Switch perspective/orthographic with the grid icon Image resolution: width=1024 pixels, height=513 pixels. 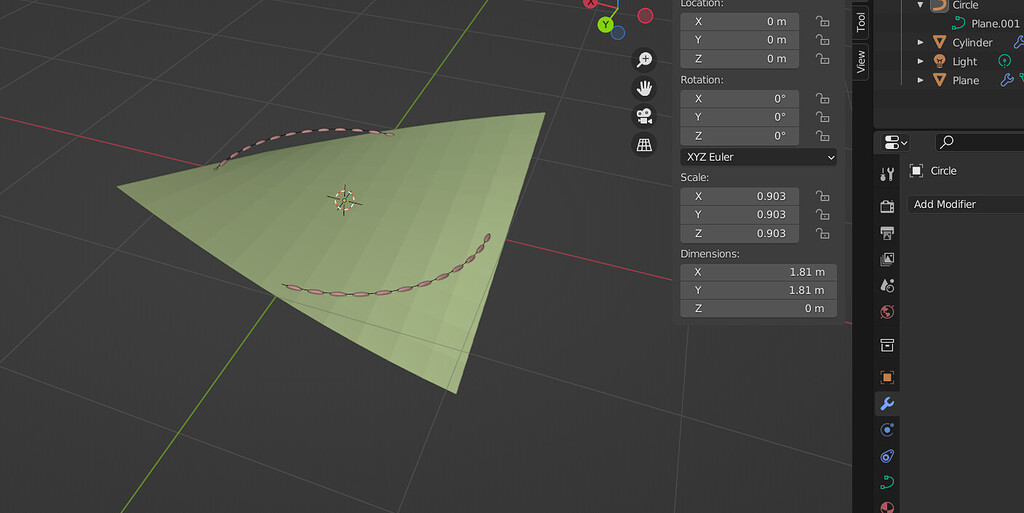coord(645,144)
